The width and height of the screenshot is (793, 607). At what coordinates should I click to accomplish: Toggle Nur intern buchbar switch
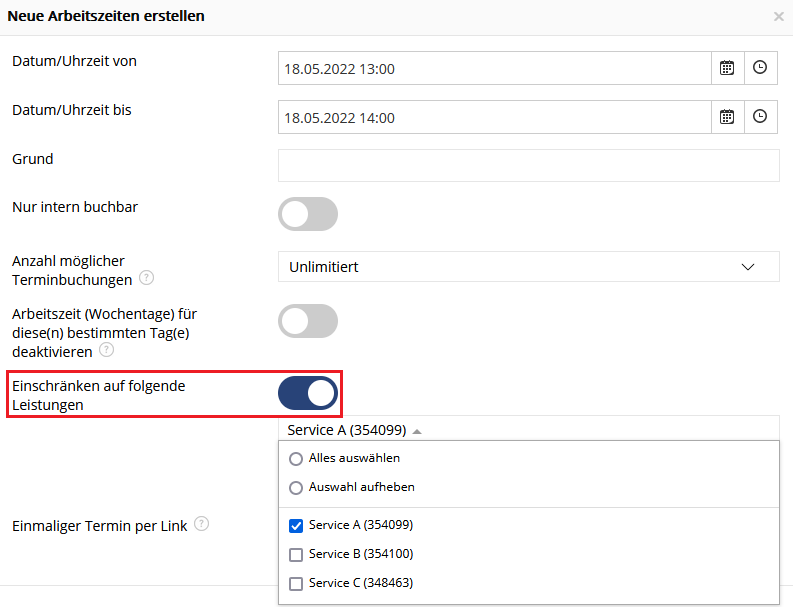[308, 214]
